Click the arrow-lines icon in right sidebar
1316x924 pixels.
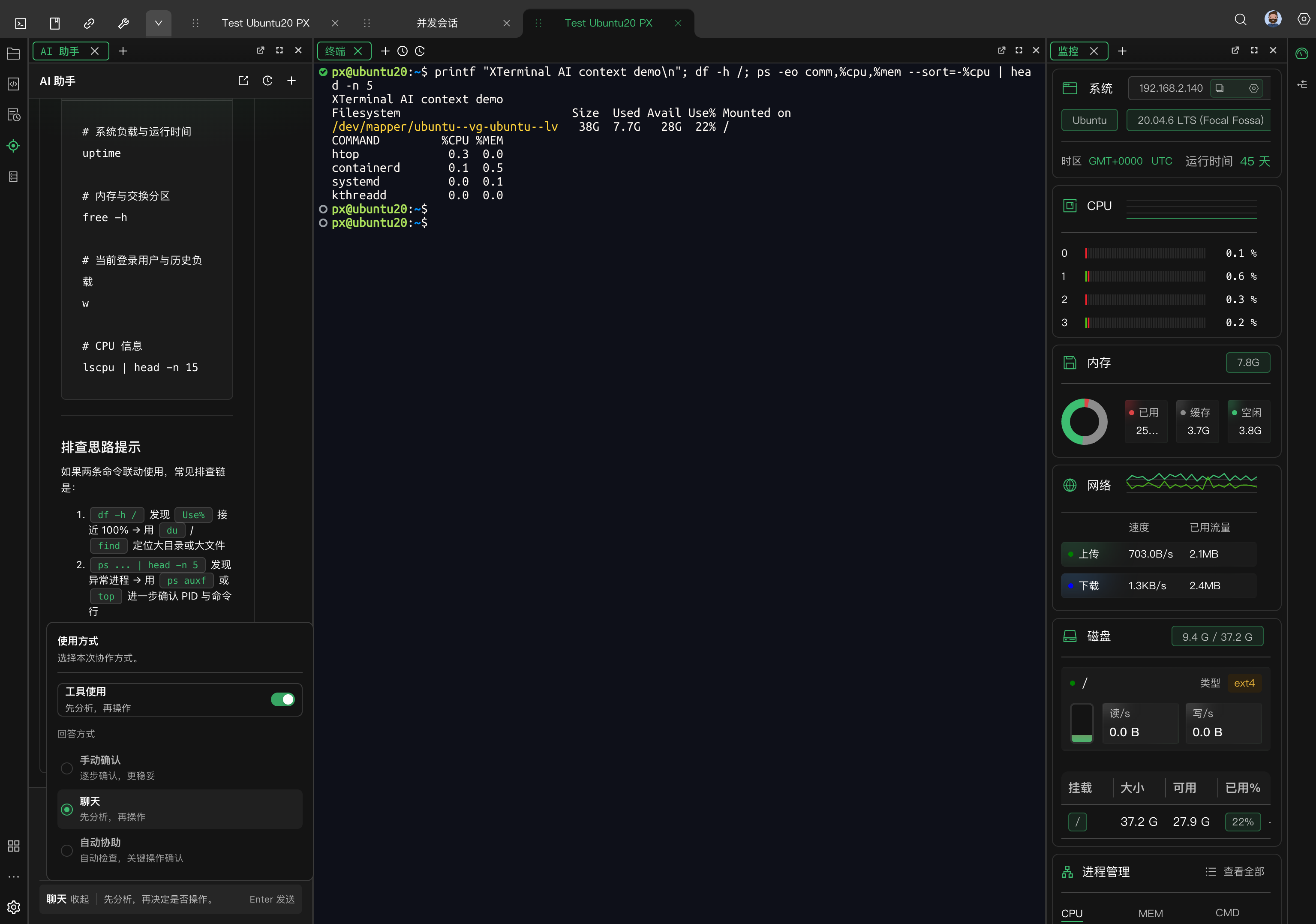(x=1302, y=85)
